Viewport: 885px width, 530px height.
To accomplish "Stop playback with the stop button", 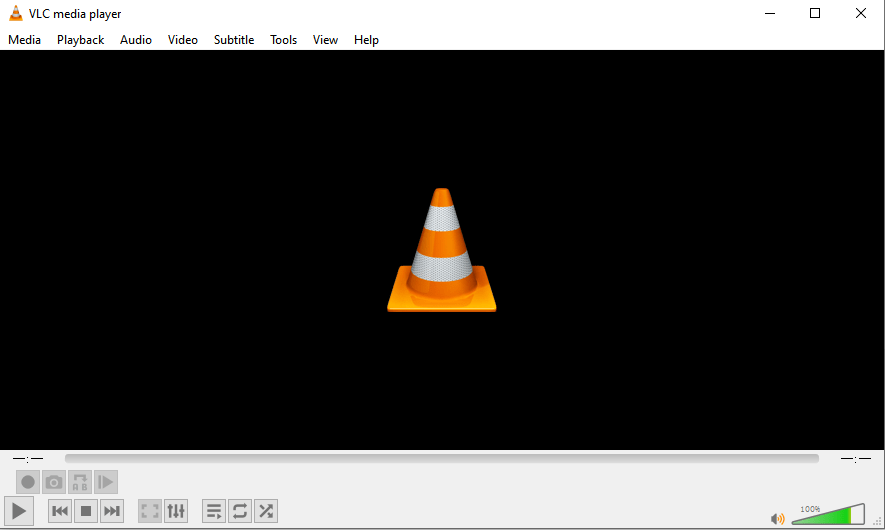I will [86, 511].
